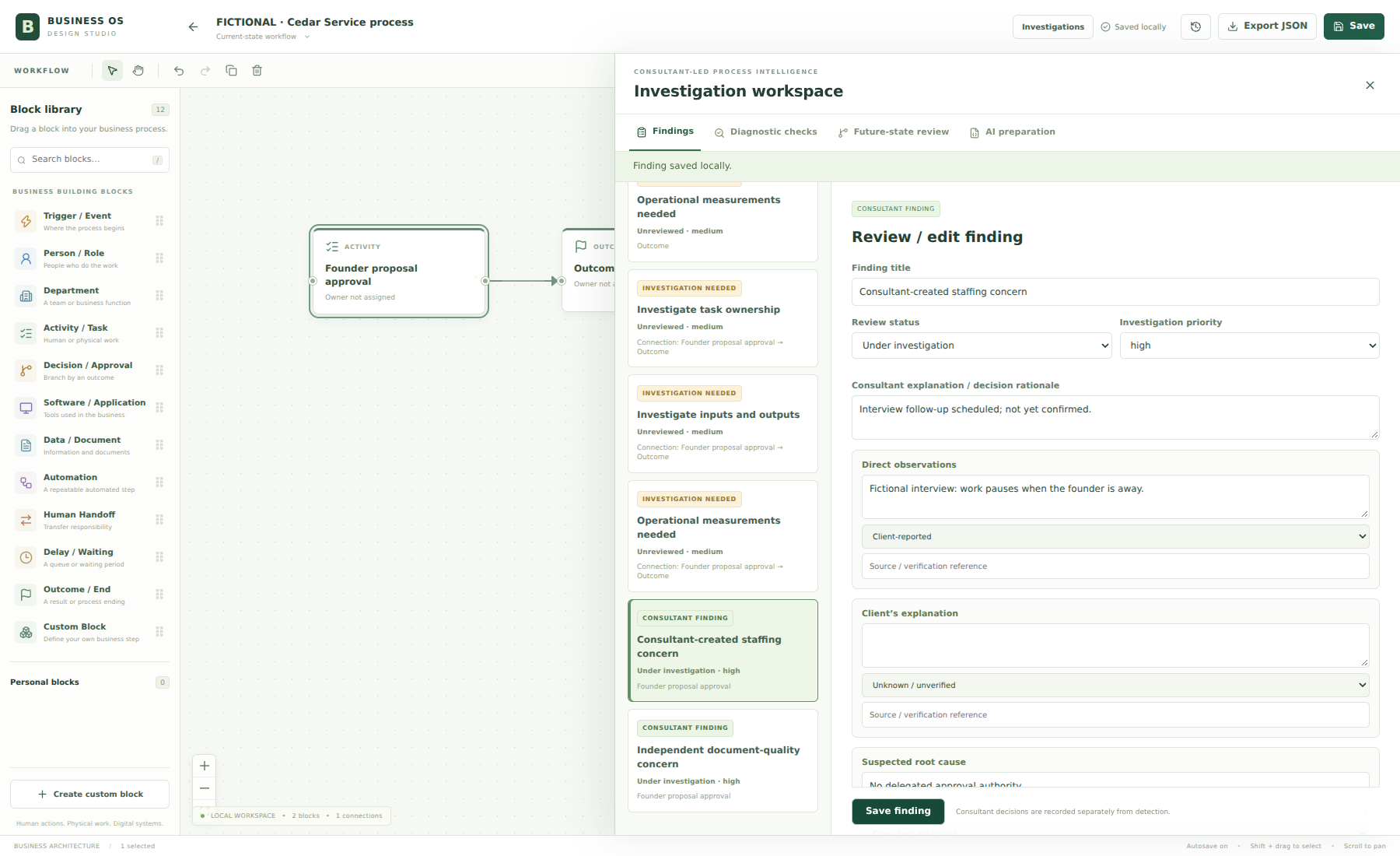Expand the Client-reported source type dropdown
The height and width of the screenshot is (856, 1400).
[1115, 536]
